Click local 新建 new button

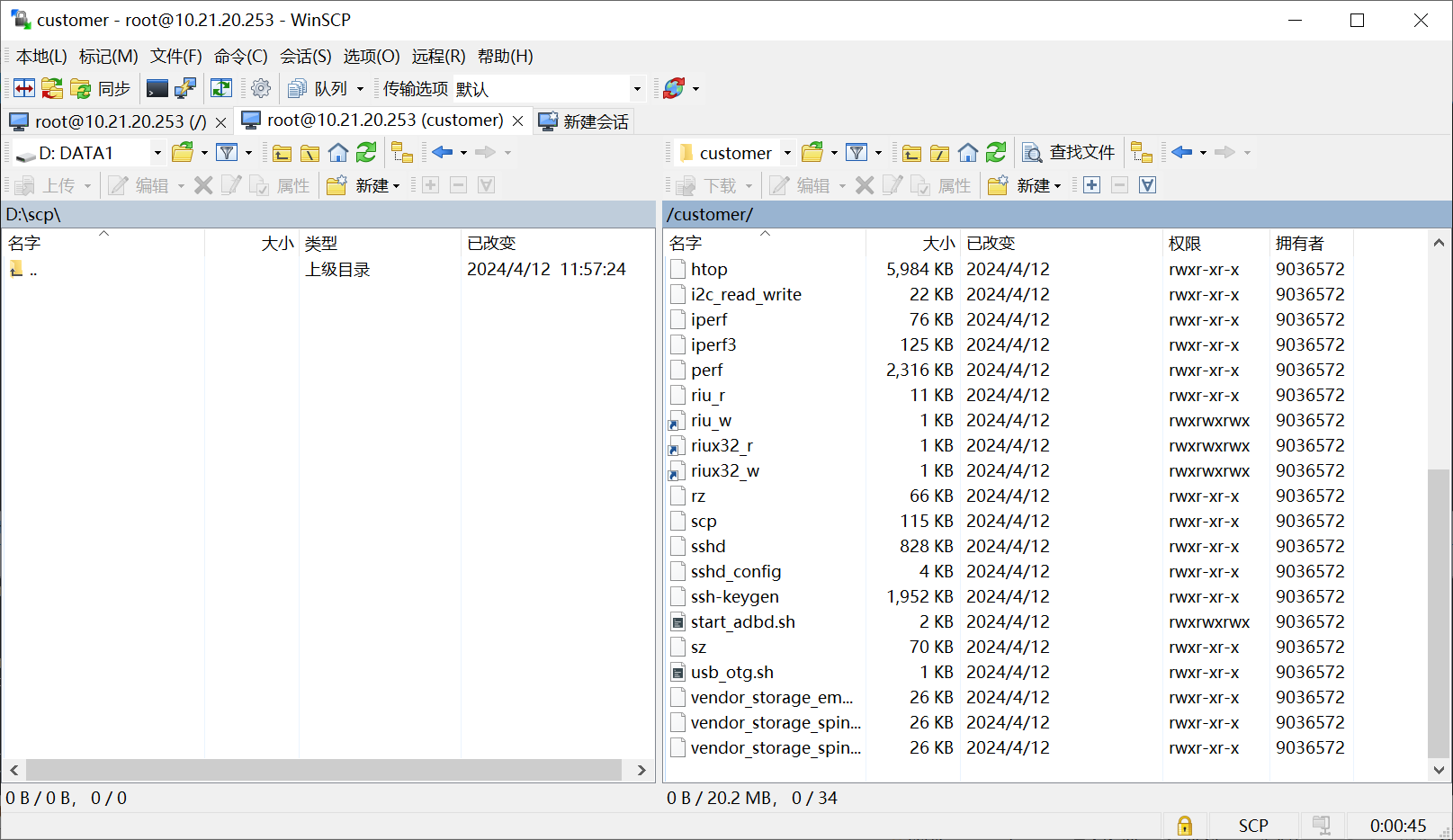pyautogui.click(x=363, y=185)
